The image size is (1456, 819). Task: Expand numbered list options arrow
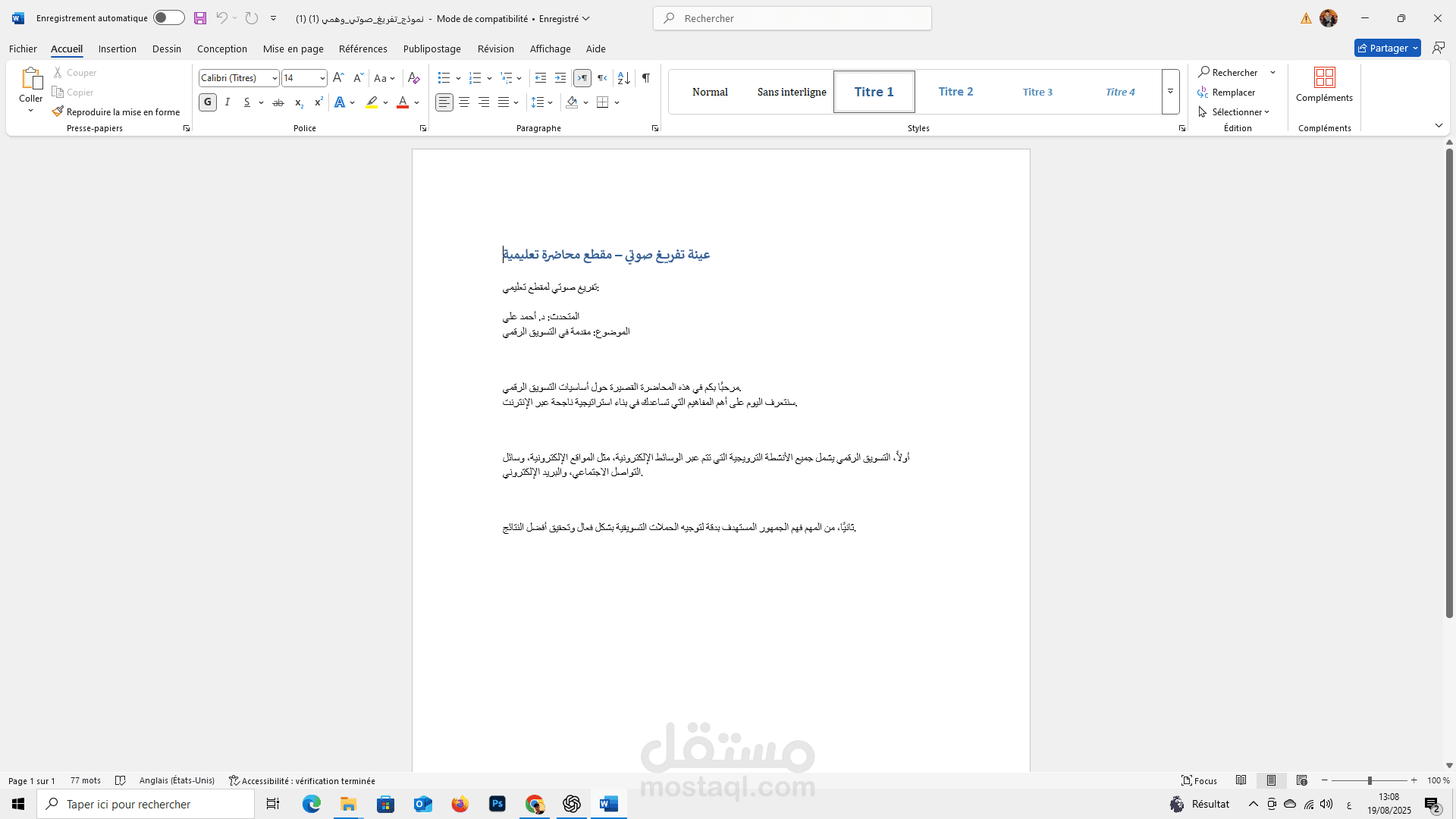pyautogui.click(x=489, y=78)
